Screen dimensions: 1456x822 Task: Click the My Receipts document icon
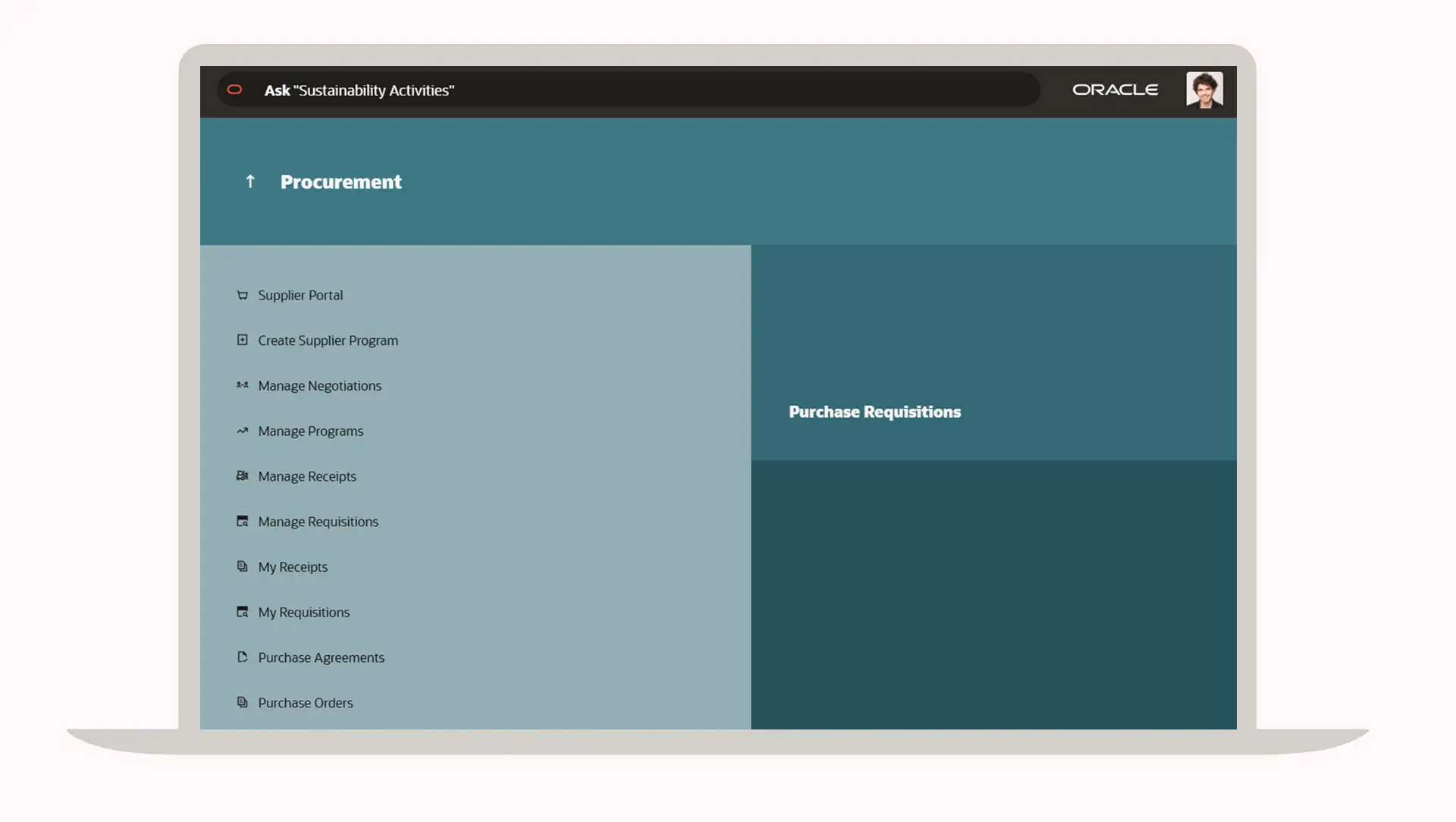coord(242,566)
